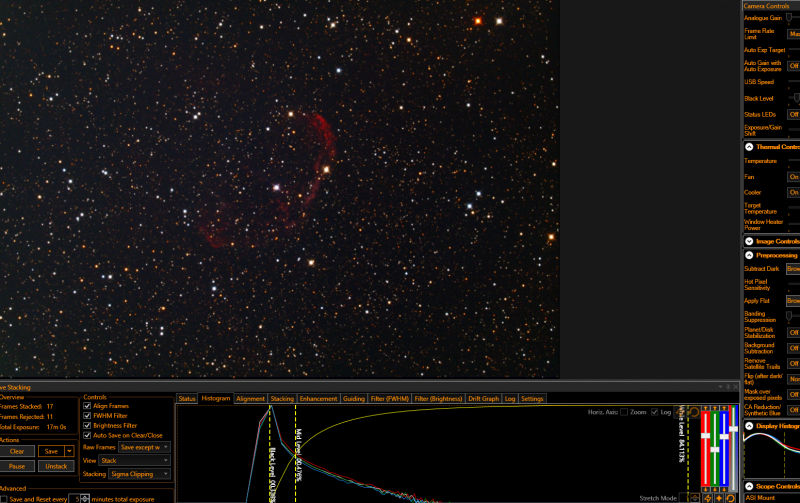Viewport: 800px width, 503px height.
Task: Click the Save button
Action: pos(51,451)
